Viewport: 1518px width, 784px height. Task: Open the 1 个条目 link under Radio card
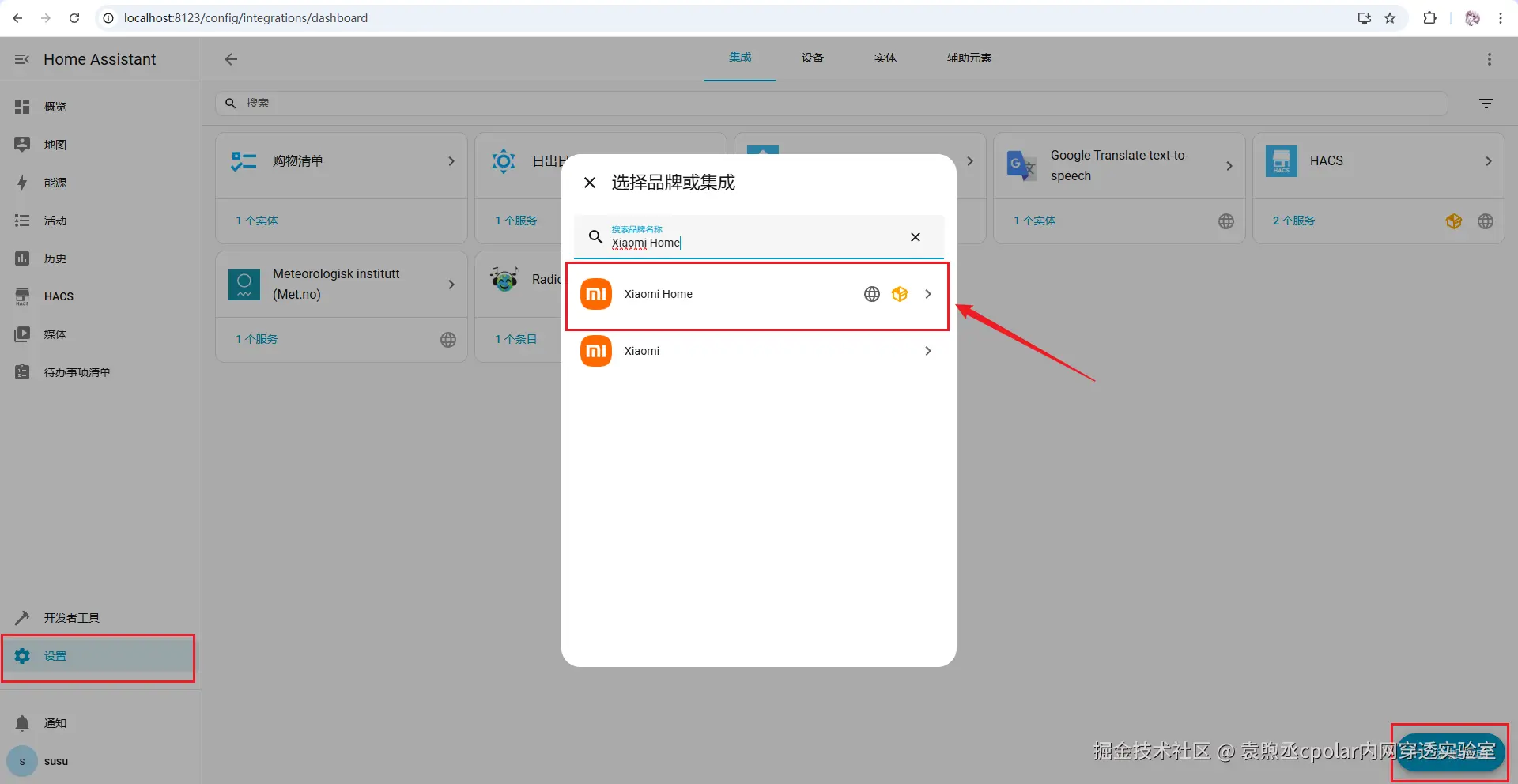[516, 340]
